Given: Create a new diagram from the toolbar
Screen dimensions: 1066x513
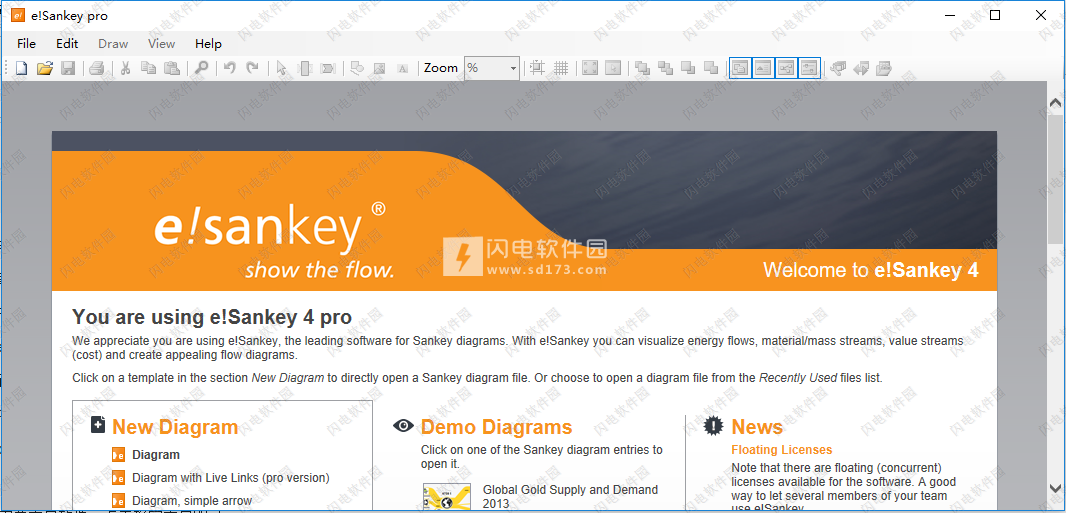Looking at the screenshot, I should [x=22, y=68].
